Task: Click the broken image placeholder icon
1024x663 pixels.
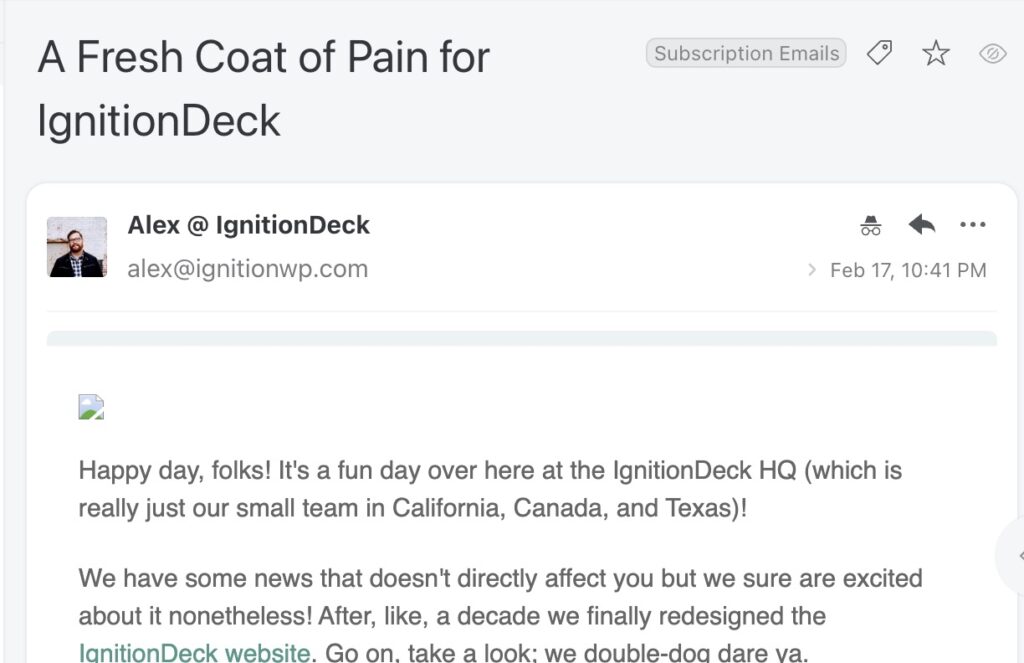Action: click(x=91, y=406)
